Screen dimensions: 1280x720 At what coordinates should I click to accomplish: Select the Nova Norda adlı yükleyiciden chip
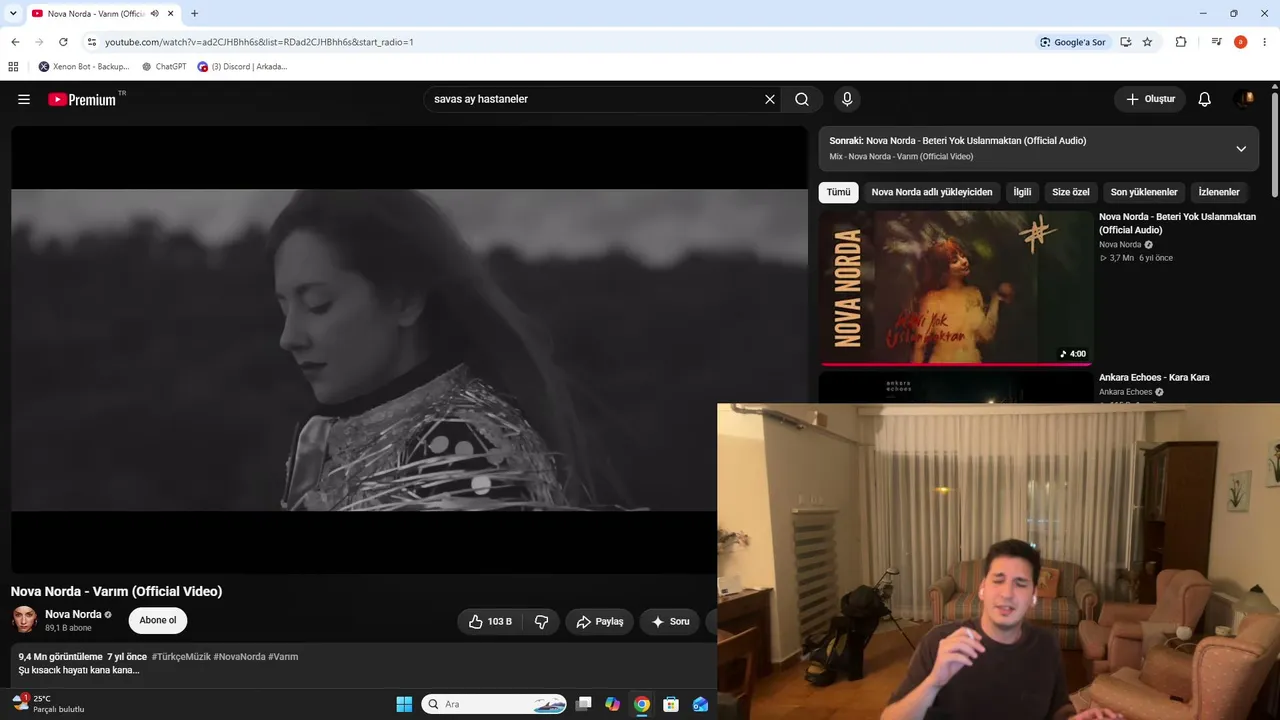pyautogui.click(x=932, y=192)
